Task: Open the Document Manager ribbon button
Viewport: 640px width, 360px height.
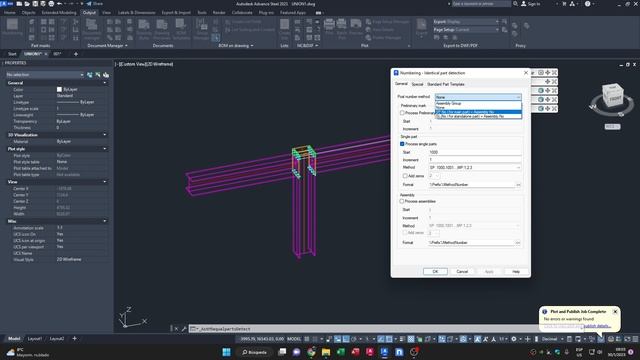Action: pyautogui.click(x=91, y=29)
